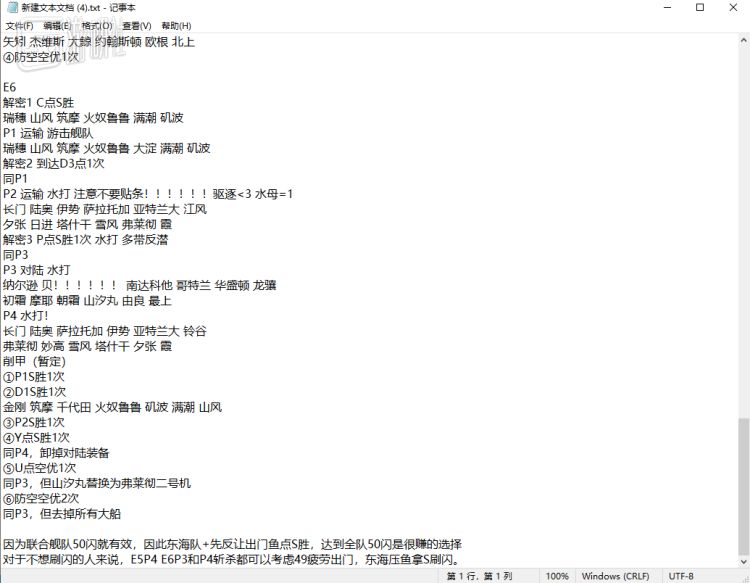Click the status bar 'UTF-8' encoding

click(681, 576)
